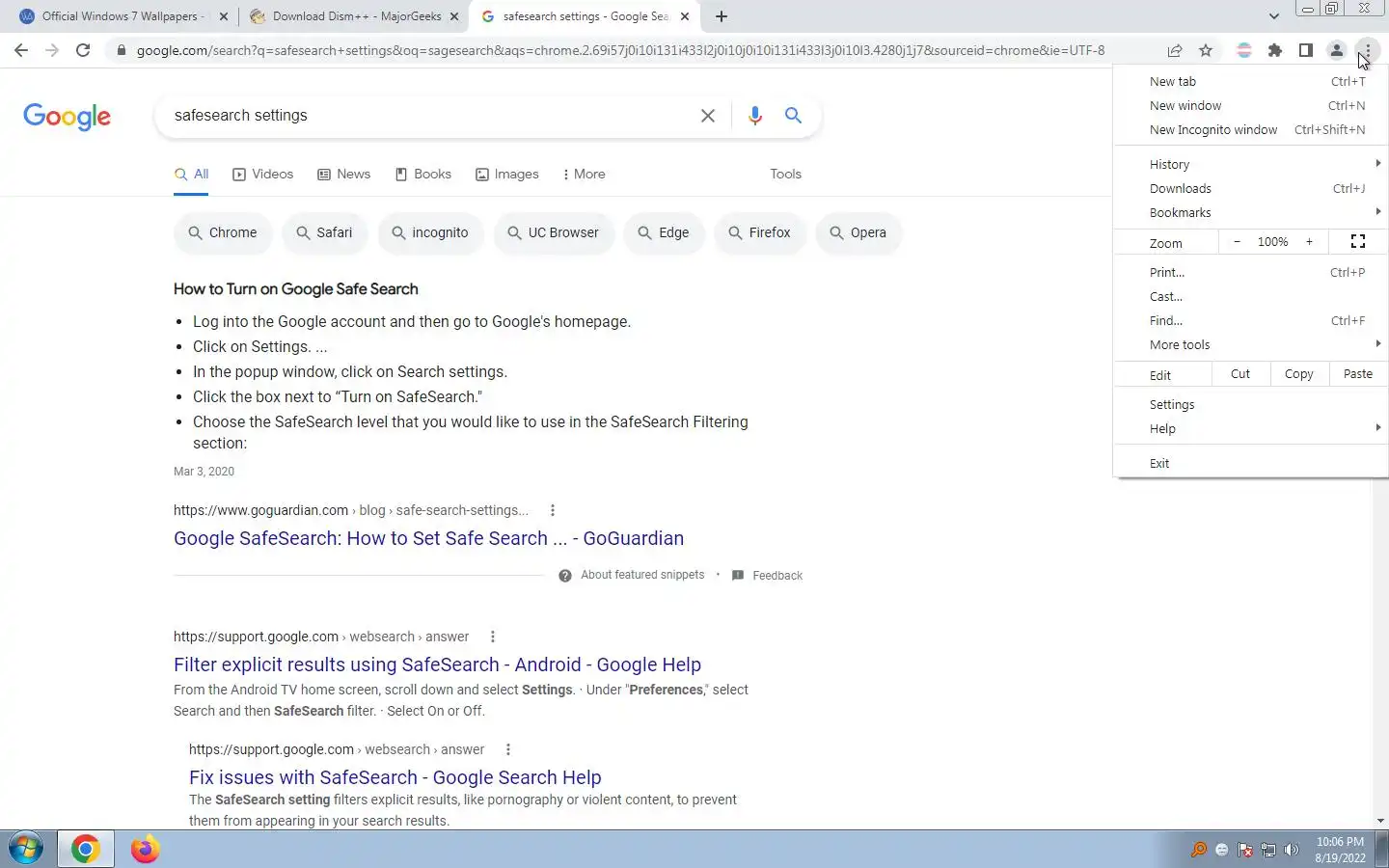Click the network tray icon

point(1268,850)
